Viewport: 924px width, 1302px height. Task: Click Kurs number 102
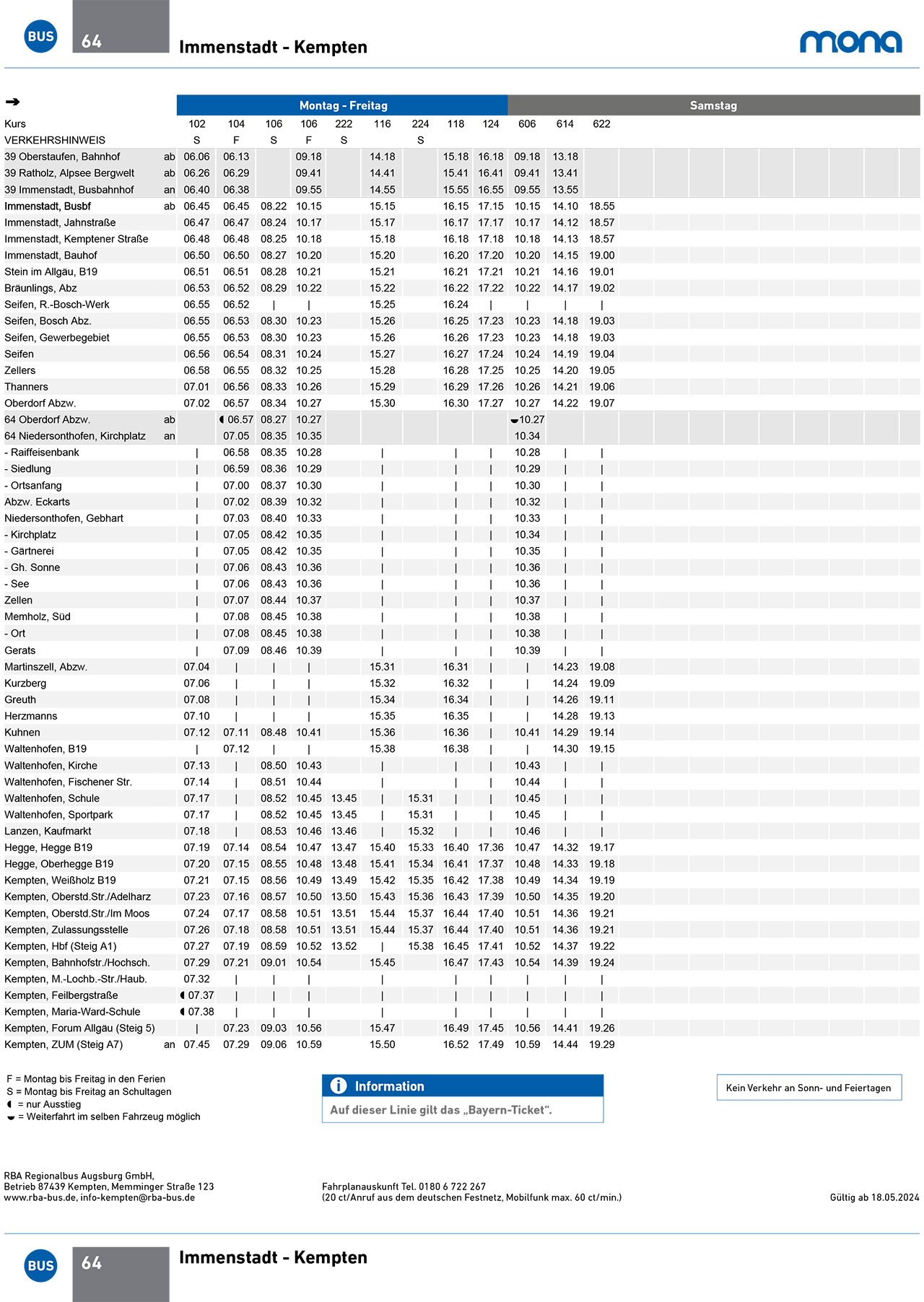(197, 124)
